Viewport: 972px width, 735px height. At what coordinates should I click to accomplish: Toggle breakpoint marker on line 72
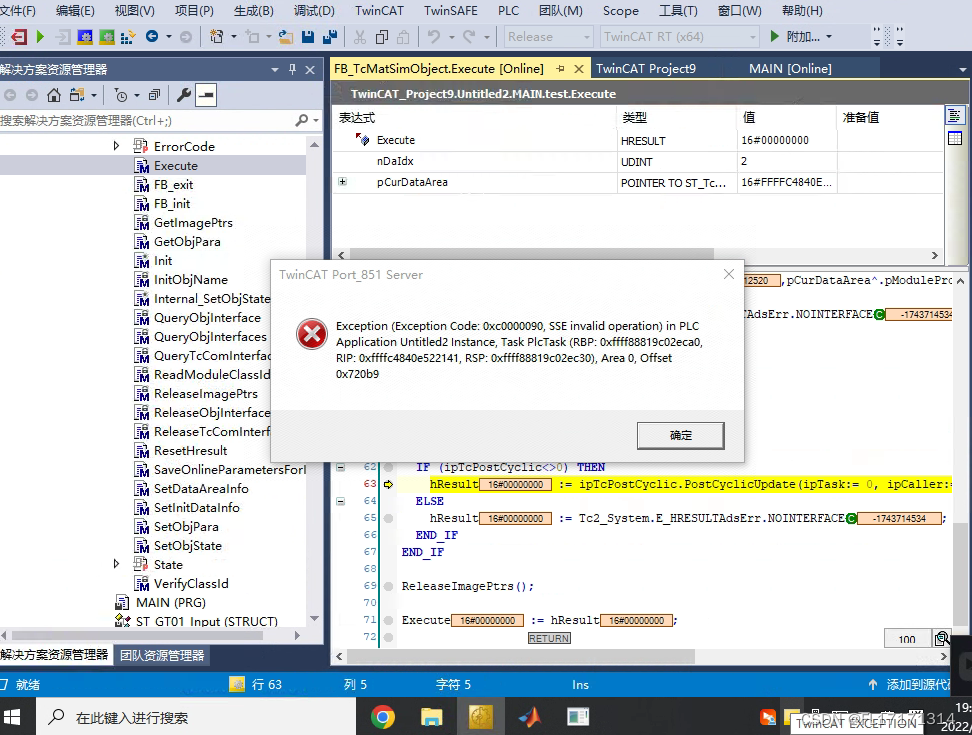(x=388, y=637)
